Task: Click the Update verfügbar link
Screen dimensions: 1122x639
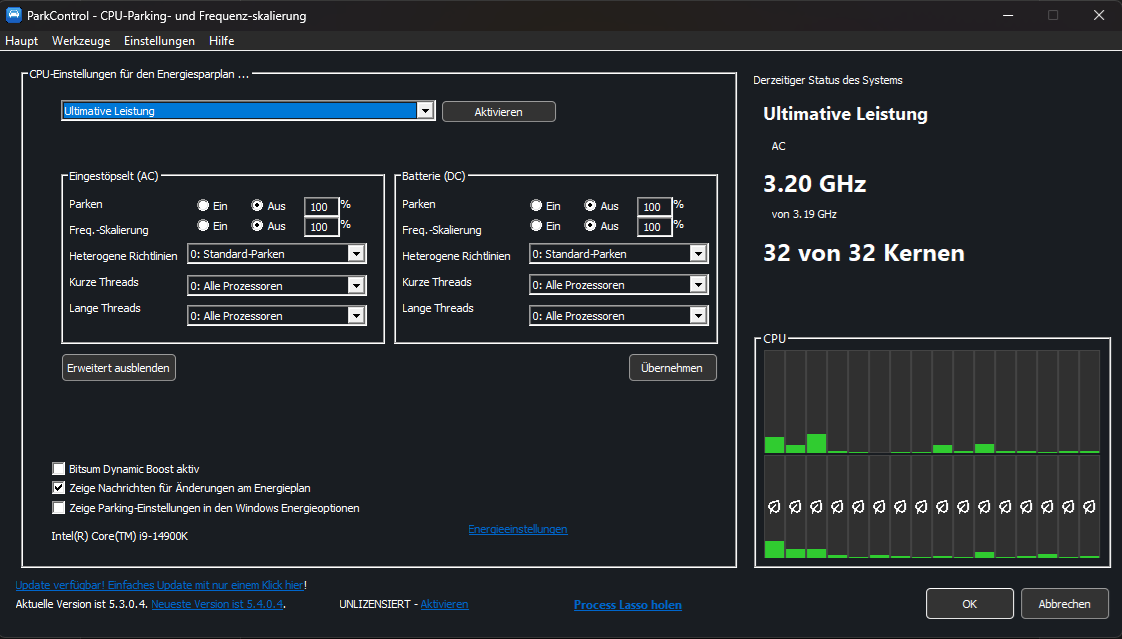Action: tap(160, 585)
